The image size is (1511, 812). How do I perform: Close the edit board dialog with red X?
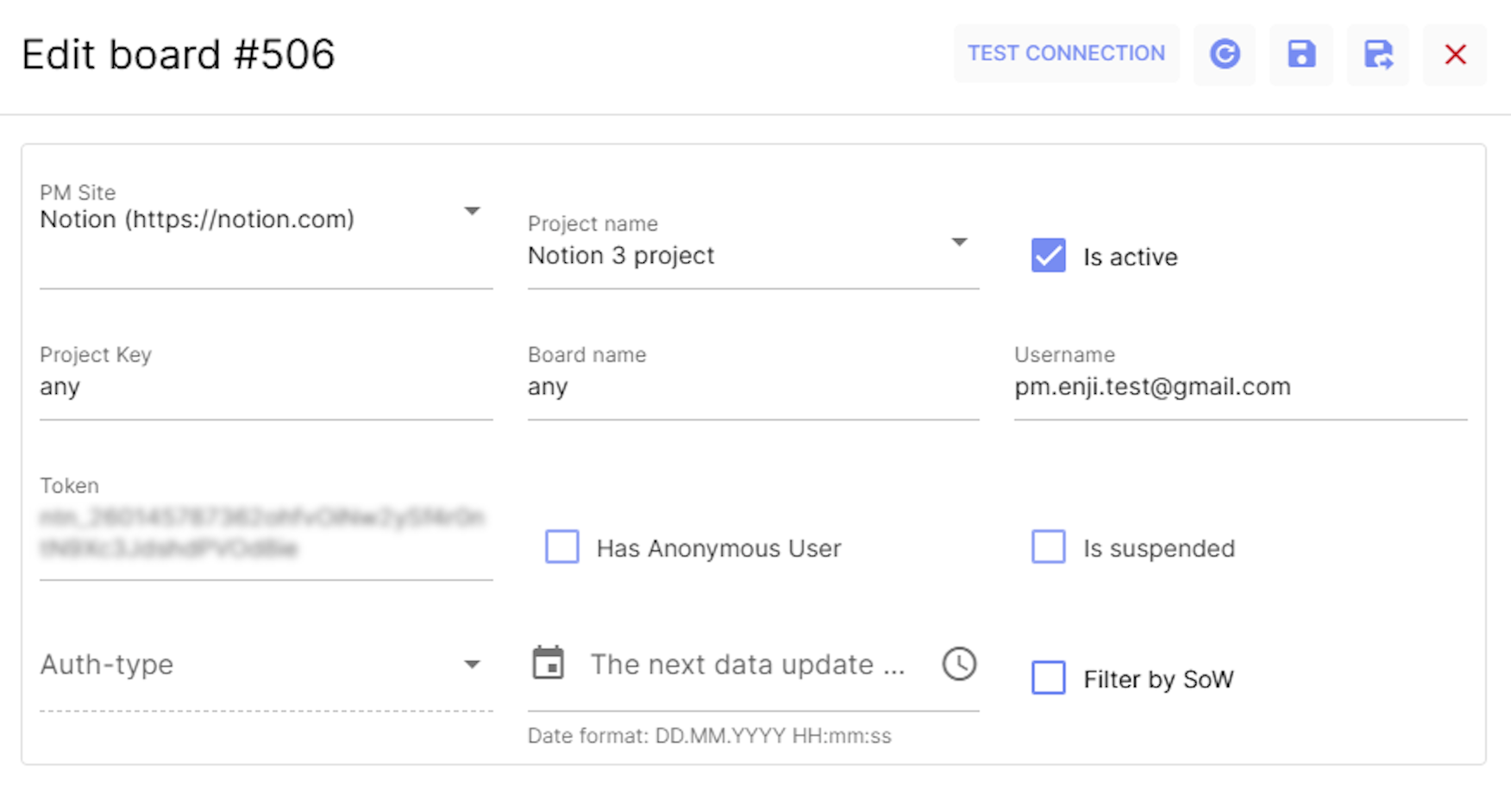(1455, 54)
